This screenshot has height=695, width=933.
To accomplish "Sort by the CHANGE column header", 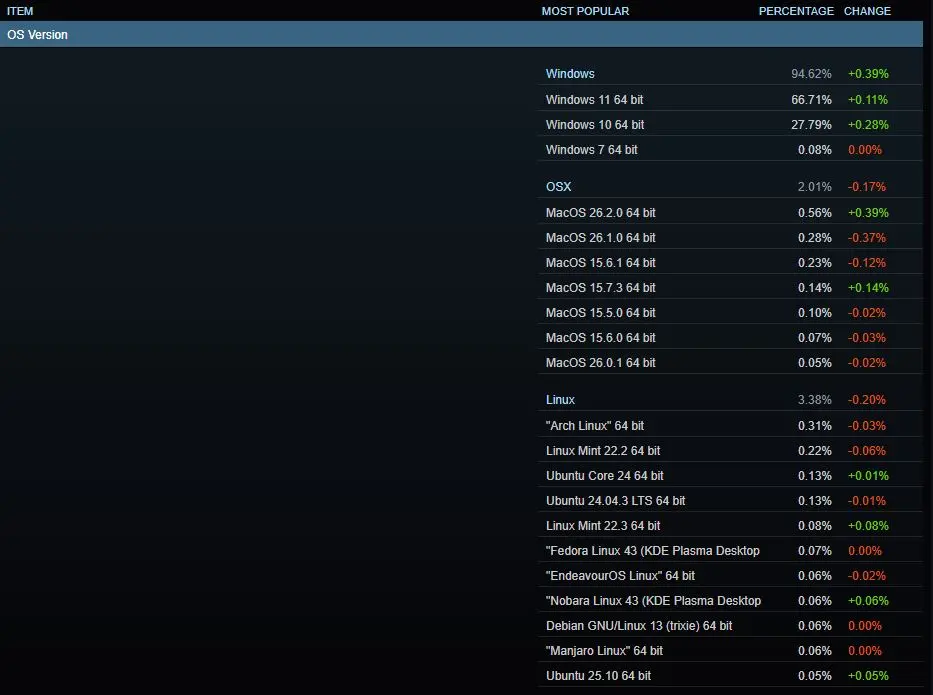I will pos(867,11).
